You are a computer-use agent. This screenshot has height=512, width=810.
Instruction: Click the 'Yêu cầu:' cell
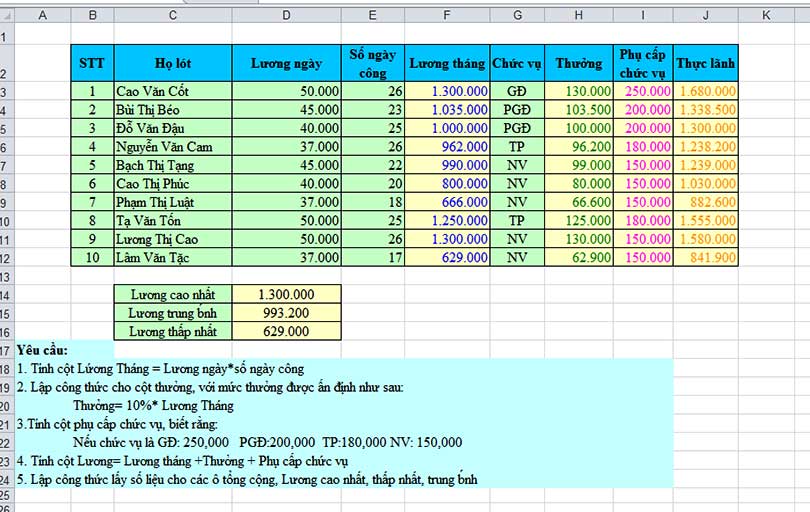(42, 350)
